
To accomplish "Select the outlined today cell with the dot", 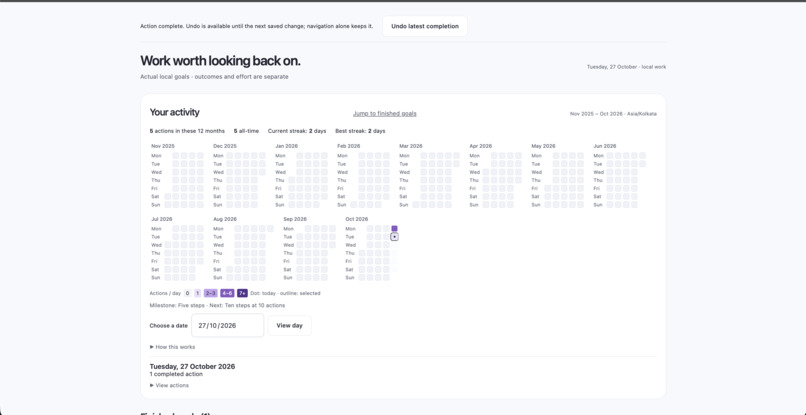I will 394,237.
